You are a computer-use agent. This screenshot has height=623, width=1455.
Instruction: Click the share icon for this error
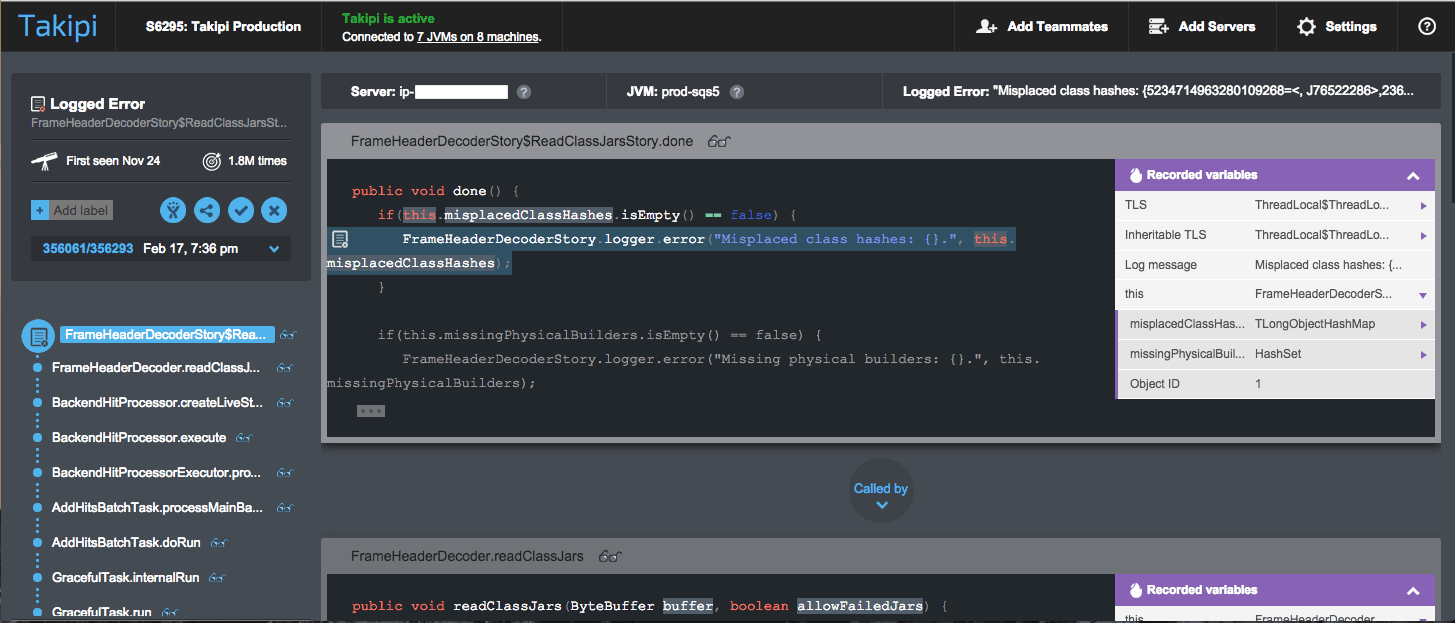tap(207, 210)
